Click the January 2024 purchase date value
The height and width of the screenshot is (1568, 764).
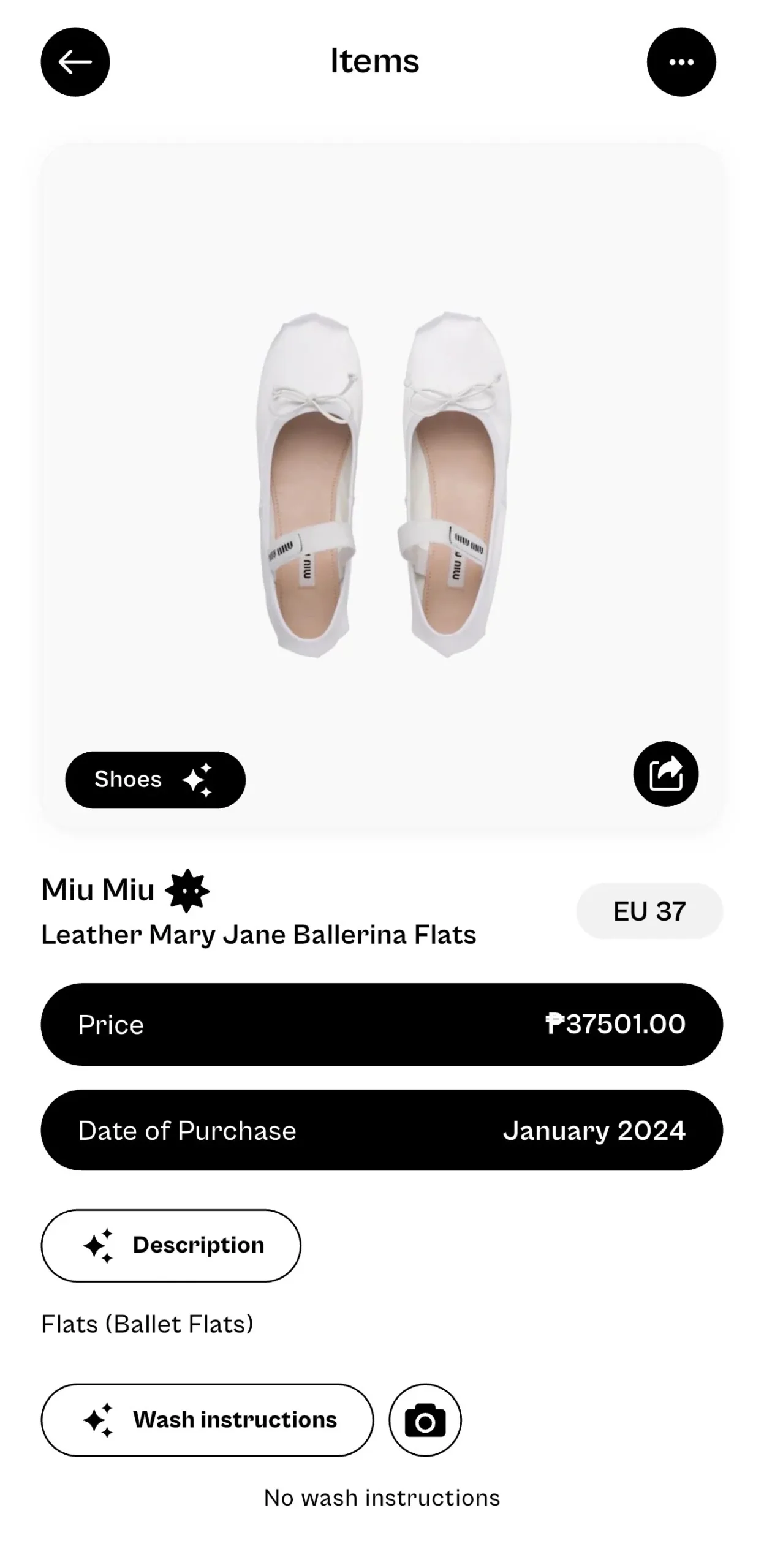point(594,1130)
